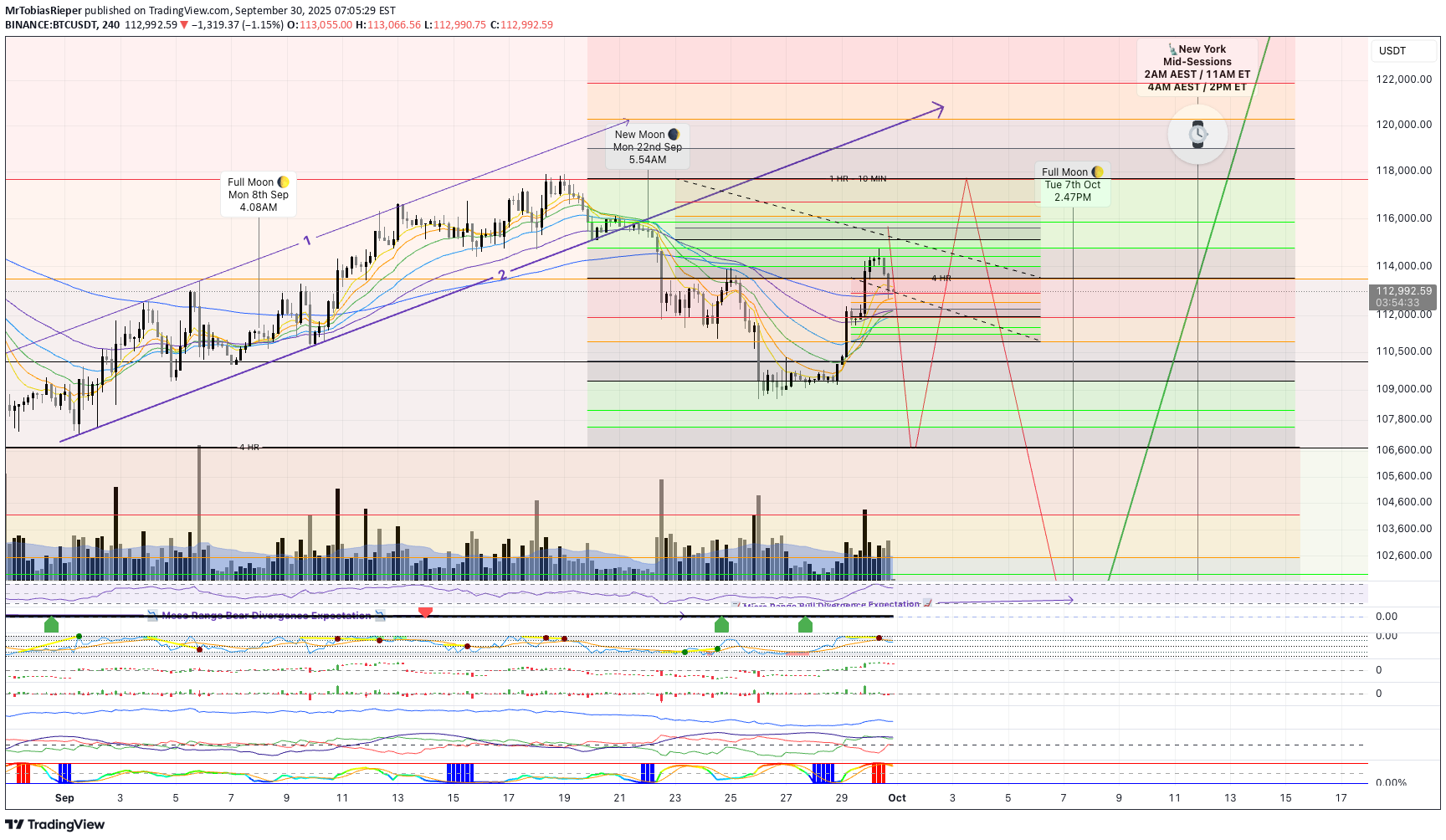1446x840 pixels.
Task: Click the TradingView logo at bottom left
Action: point(55,825)
